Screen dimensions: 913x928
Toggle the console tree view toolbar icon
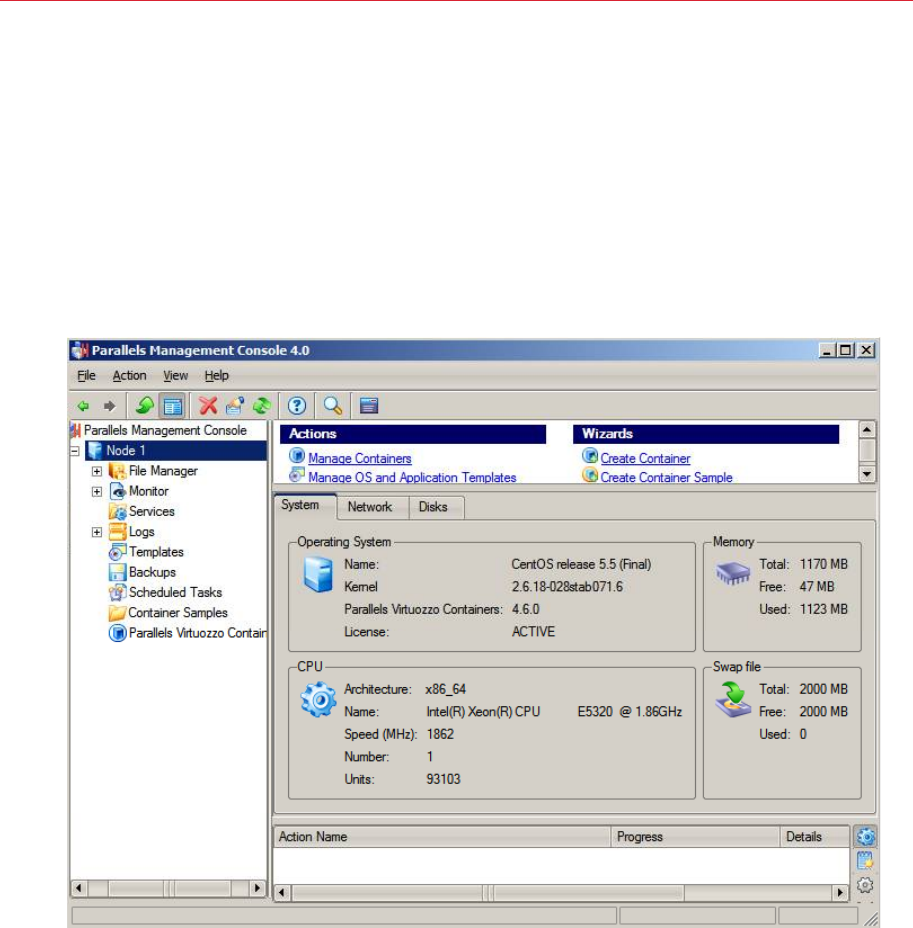click(x=173, y=406)
